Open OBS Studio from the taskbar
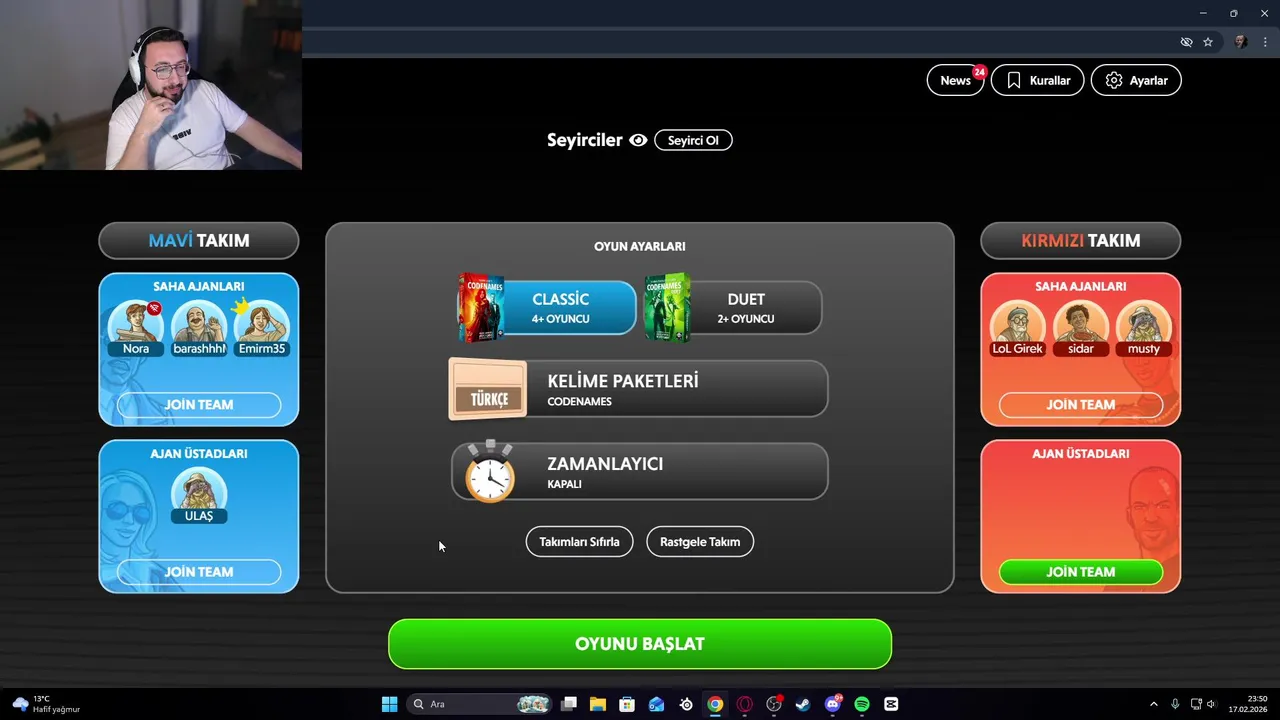The height and width of the screenshot is (720, 1280). (774, 704)
